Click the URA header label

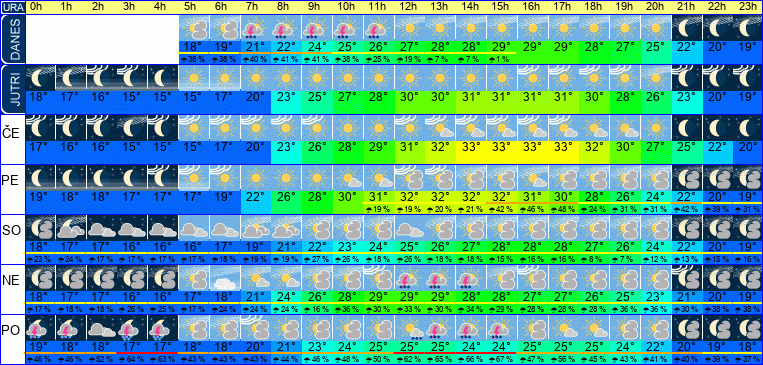(x=12, y=7)
